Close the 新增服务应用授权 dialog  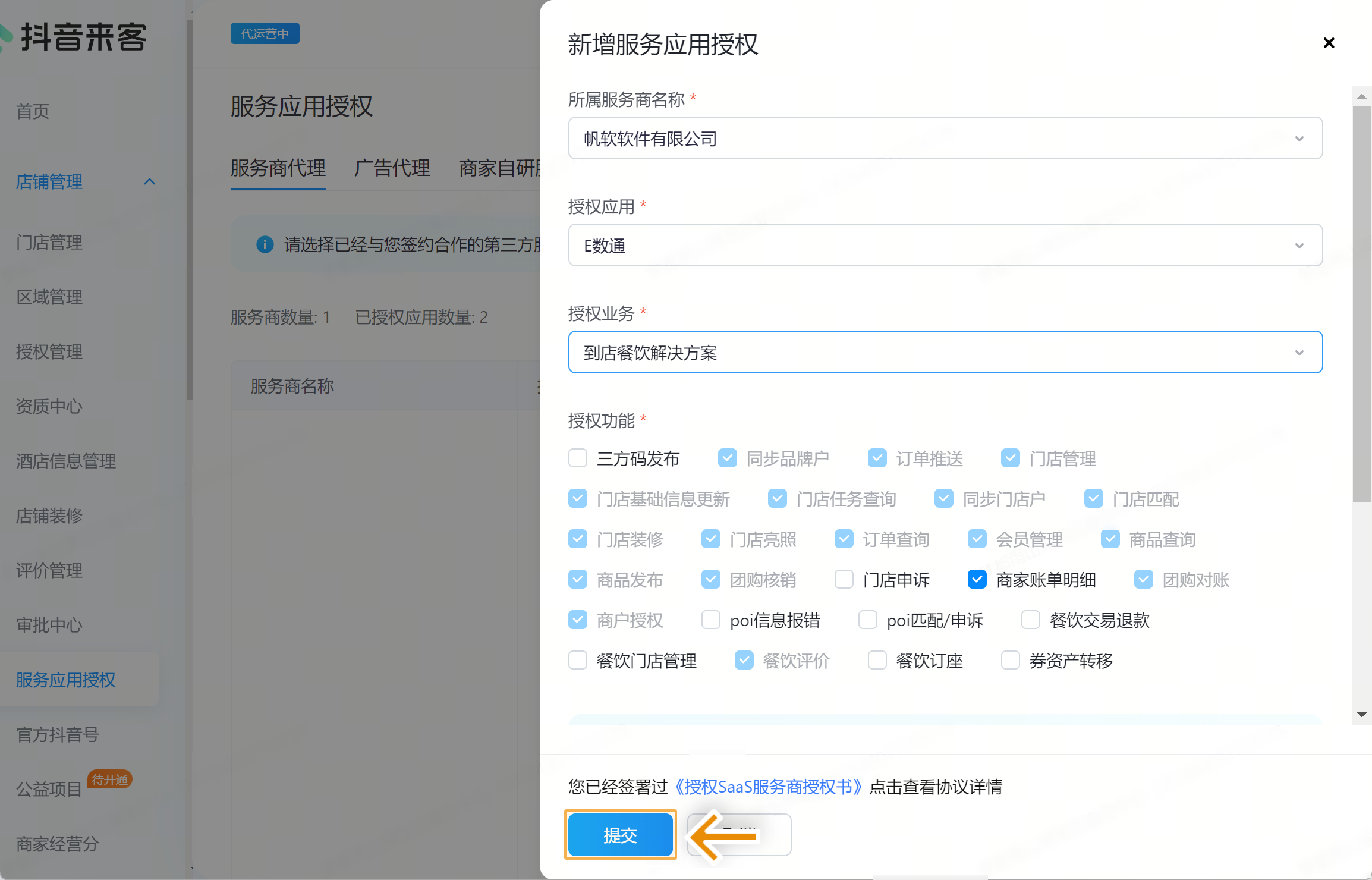[1329, 42]
